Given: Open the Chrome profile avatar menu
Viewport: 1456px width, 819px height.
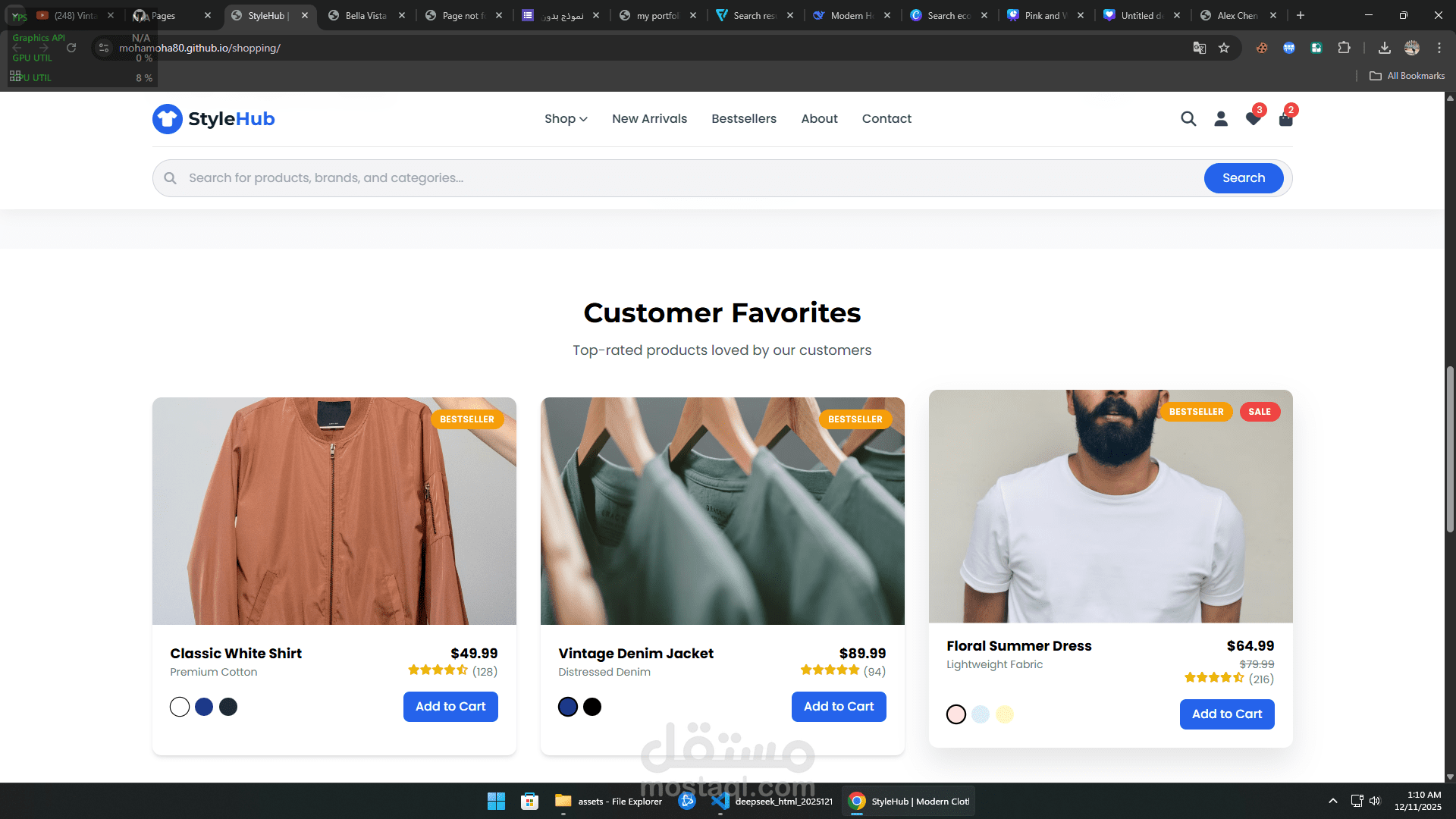Looking at the screenshot, I should [1411, 47].
